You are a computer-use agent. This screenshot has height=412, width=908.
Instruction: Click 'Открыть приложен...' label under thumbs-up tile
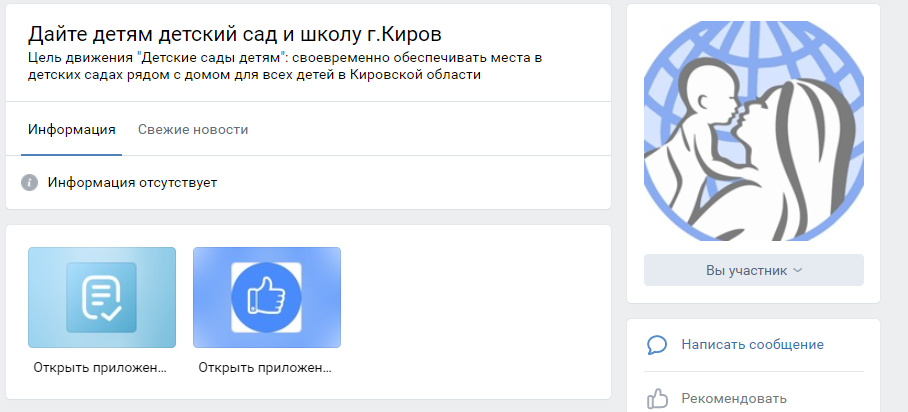[265, 367]
